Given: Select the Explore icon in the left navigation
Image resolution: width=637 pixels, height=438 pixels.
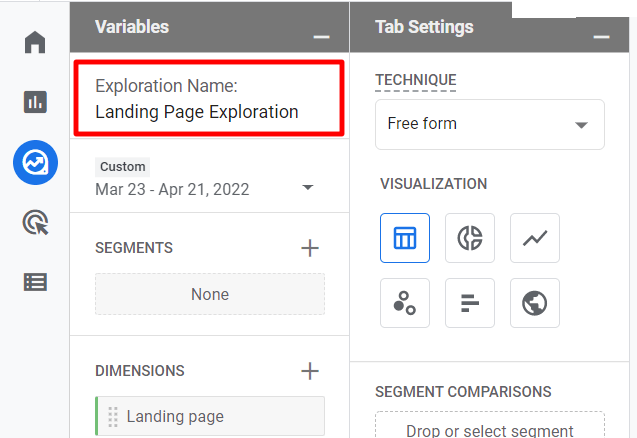Looking at the screenshot, I should click(x=35, y=162).
